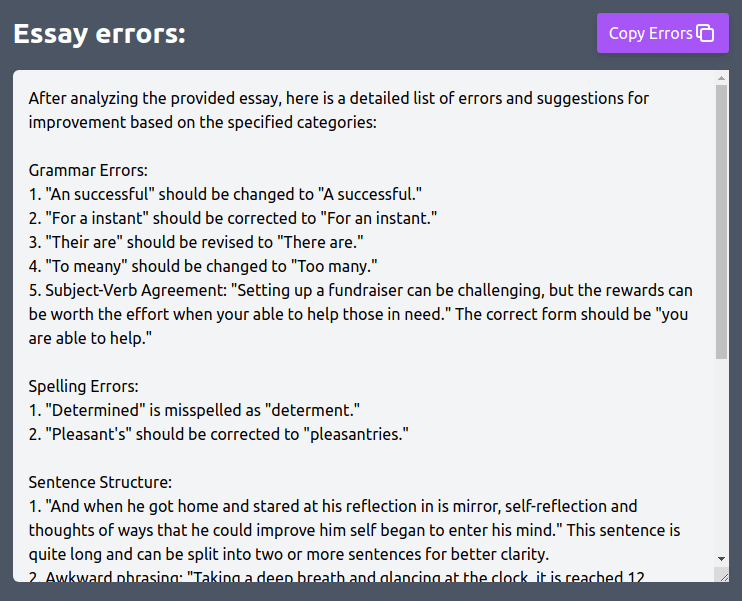Click the "An successful" grammar error line

point(225,194)
